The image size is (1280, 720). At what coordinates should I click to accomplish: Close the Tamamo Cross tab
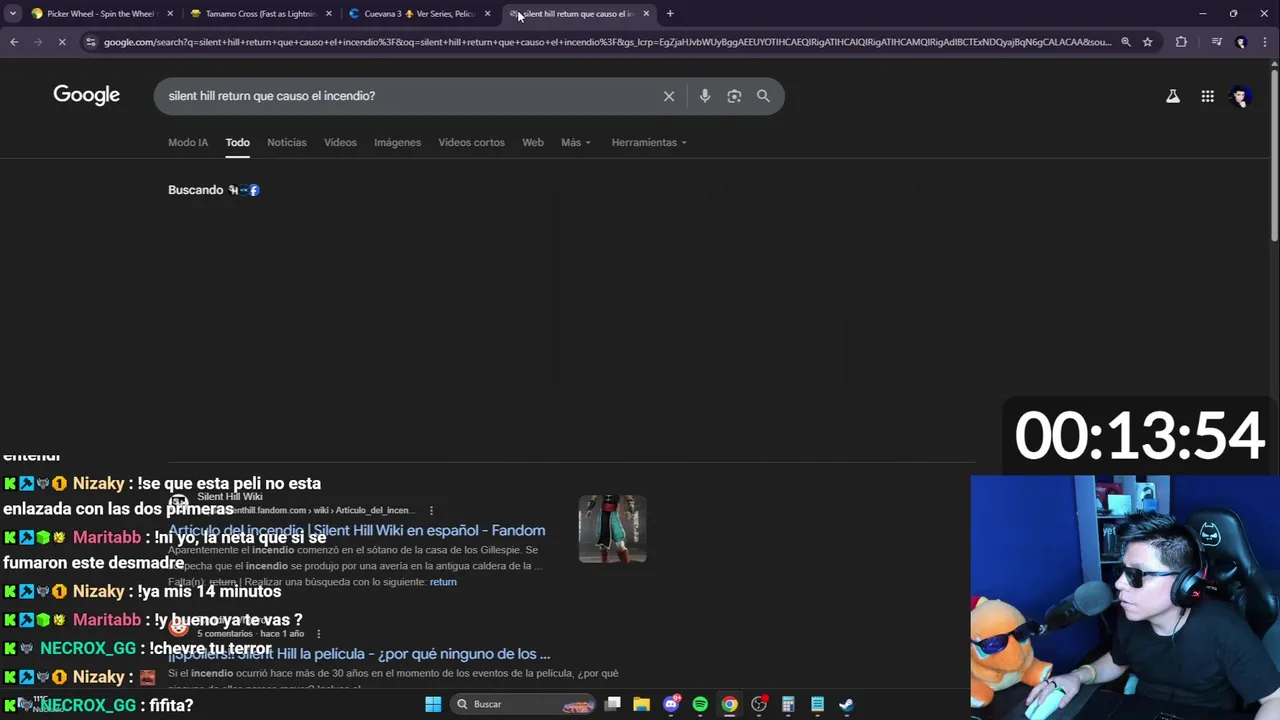[329, 14]
